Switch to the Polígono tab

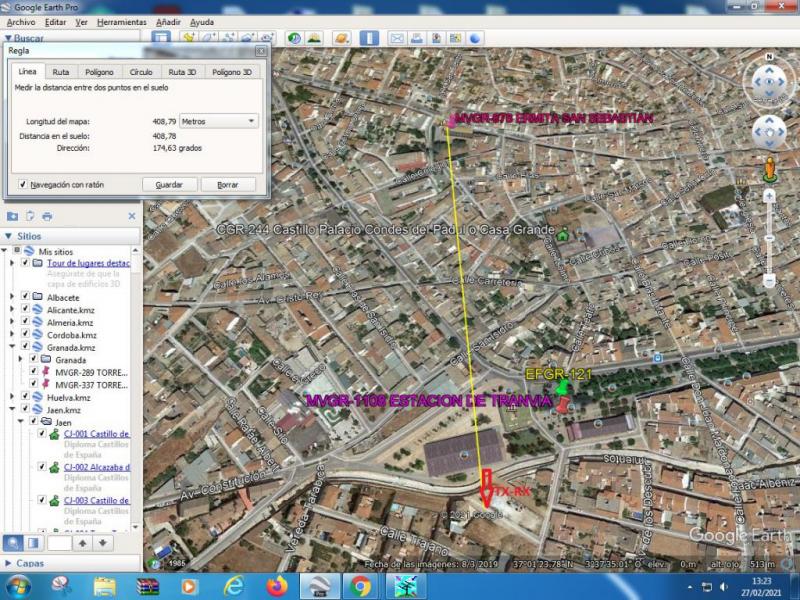point(99,72)
